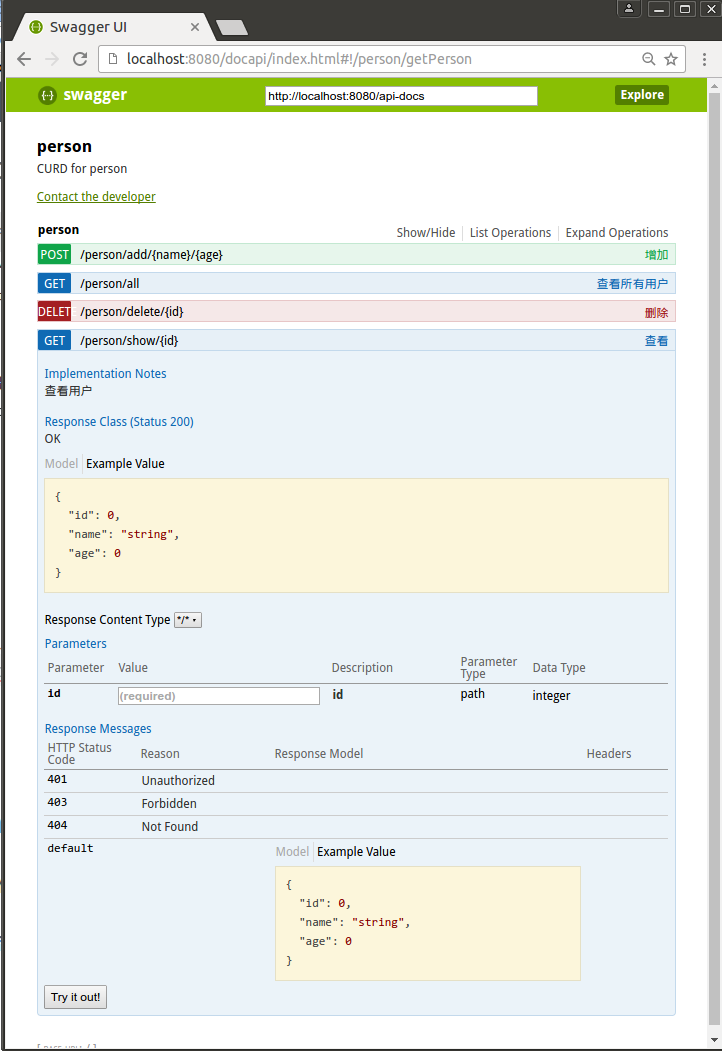This screenshot has height=1051, width=722.
Task: Click the person resource heading
Action: pyautogui.click(x=58, y=230)
